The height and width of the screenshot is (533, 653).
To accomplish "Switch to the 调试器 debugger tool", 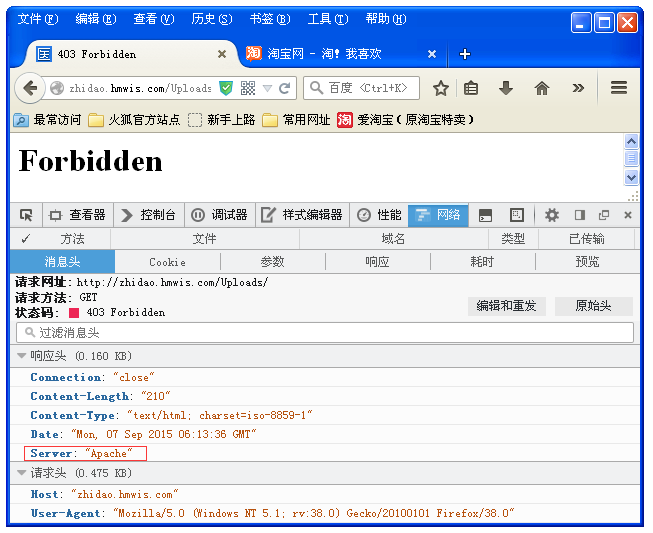I will coord(219,215).
